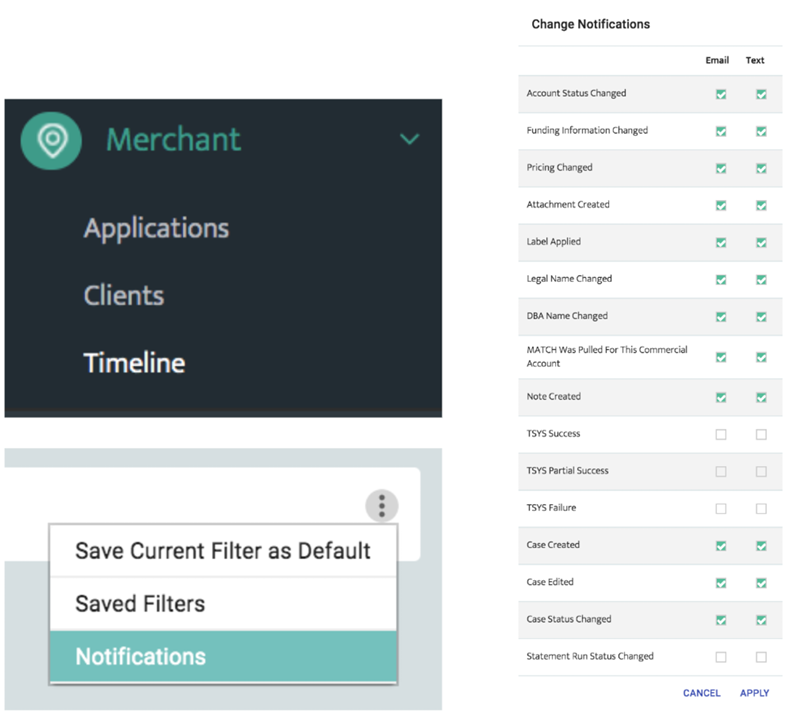The width and height of the screenshot is (789, 727).
Task: Uncheck Email for Case Edited
Action: pyautogui.click(x=721, y=583)
